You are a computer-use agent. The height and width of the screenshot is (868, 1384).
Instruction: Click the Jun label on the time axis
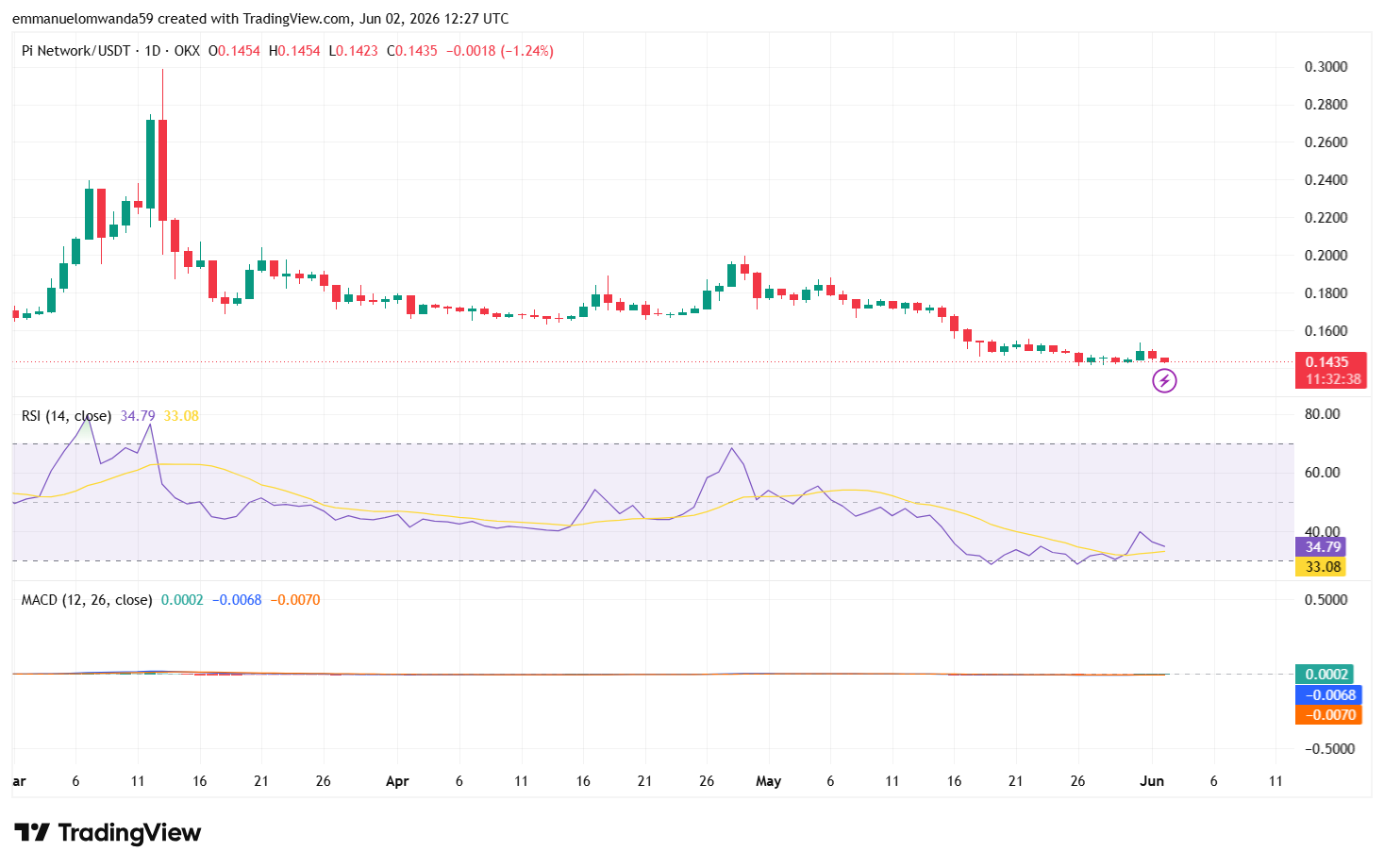click(1152, 781)
